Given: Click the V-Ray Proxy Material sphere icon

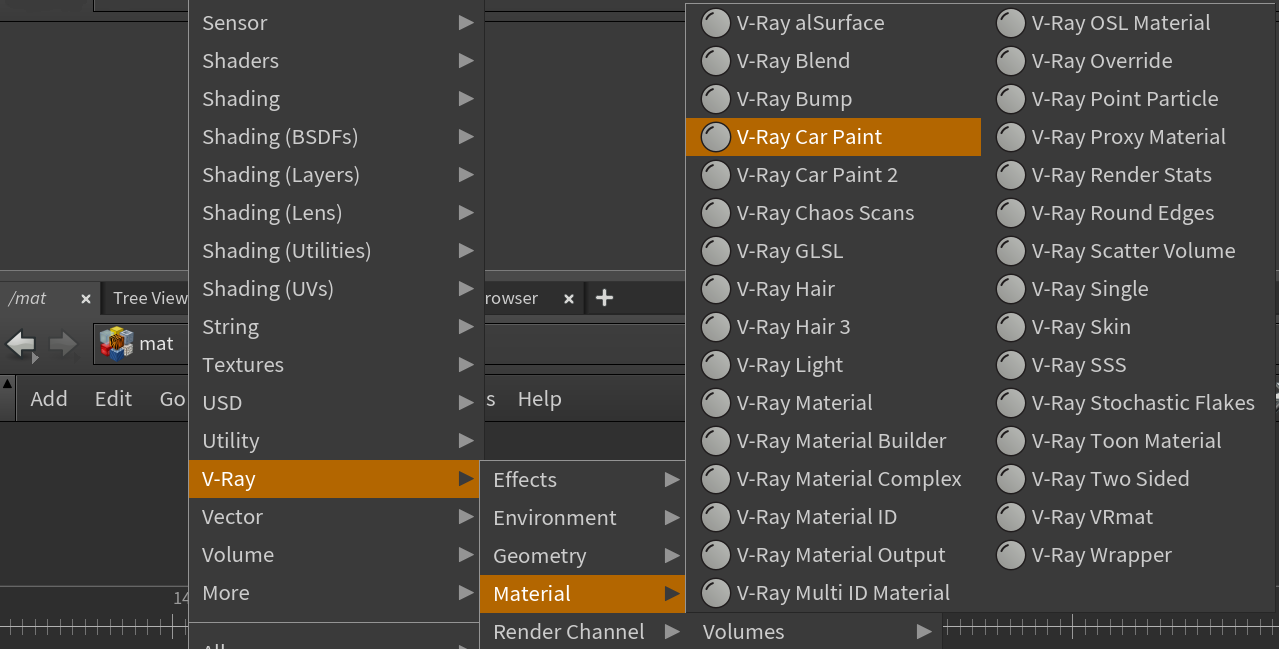Looking at the screenshot, I should click(x=1011, y=137).
